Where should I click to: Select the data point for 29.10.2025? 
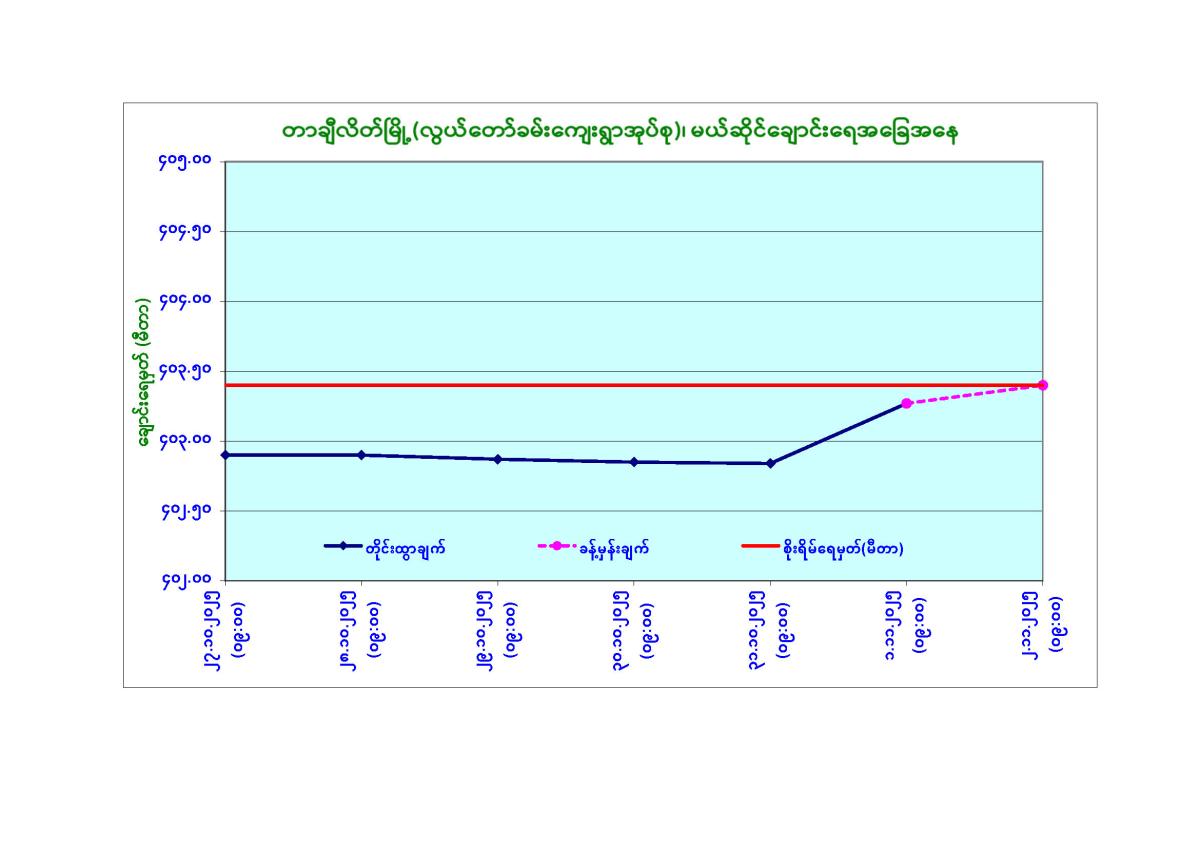[498, 459]
